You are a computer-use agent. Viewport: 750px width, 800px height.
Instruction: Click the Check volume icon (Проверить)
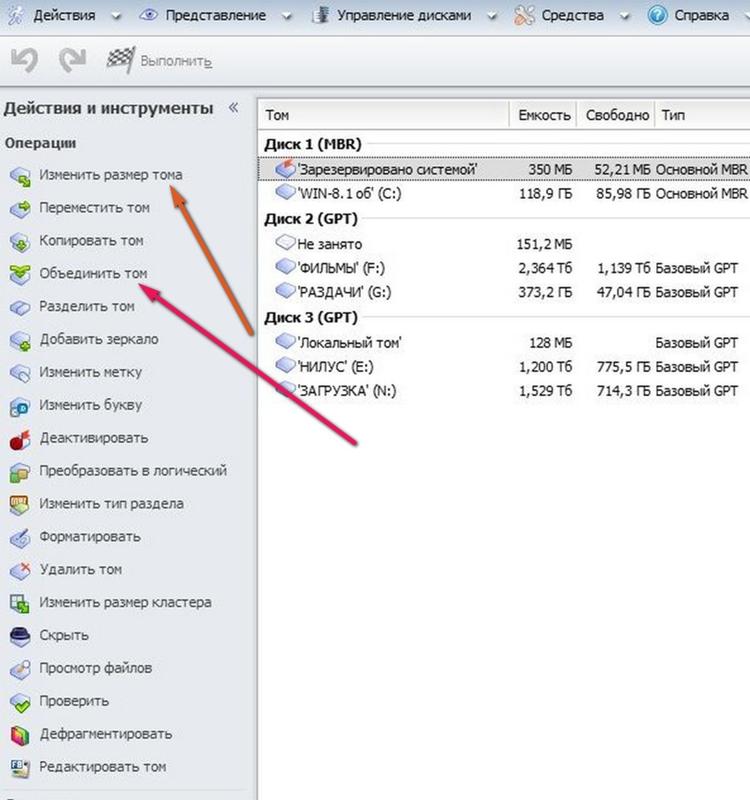tap(20, 702)
